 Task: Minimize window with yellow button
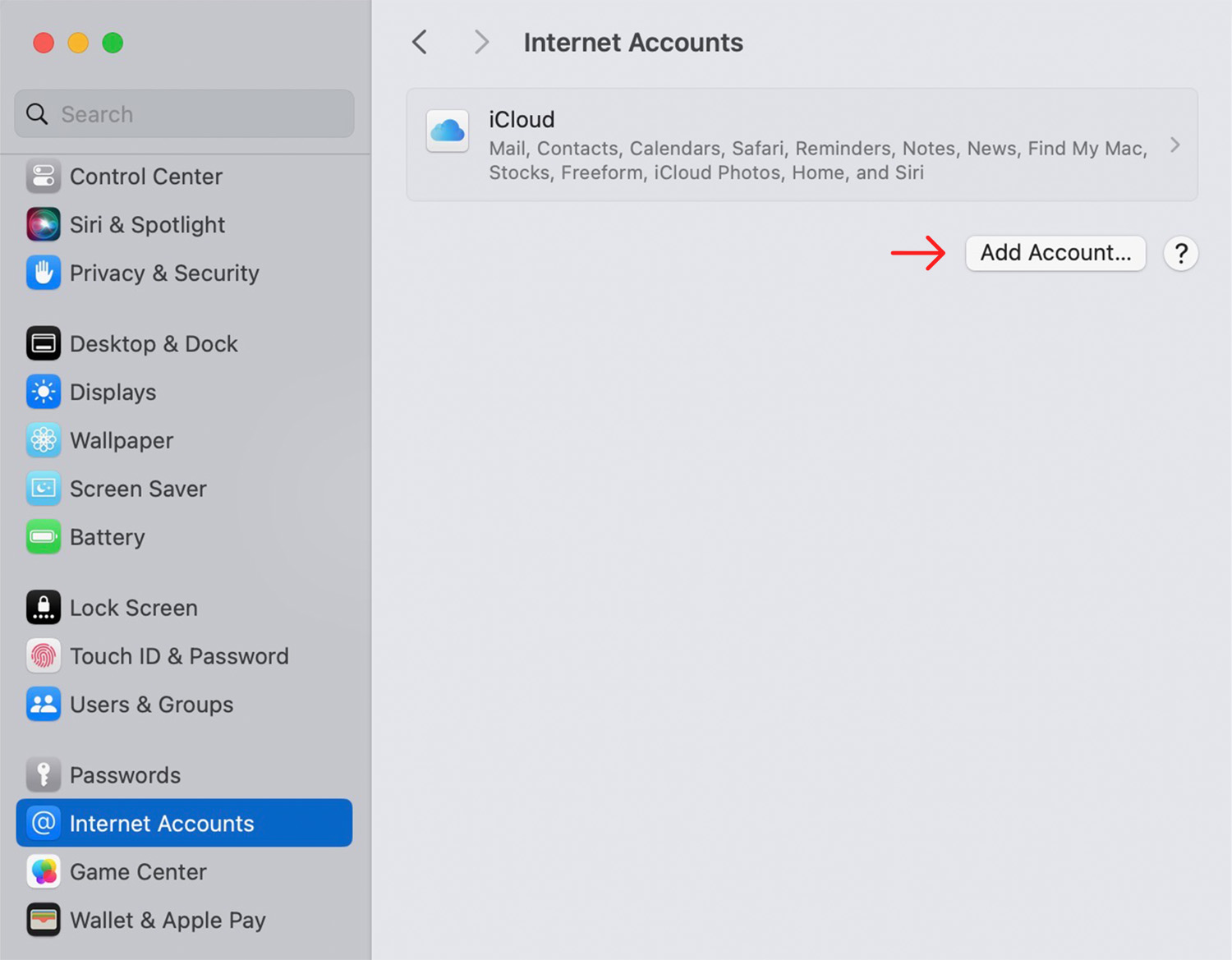coord(78,43)
